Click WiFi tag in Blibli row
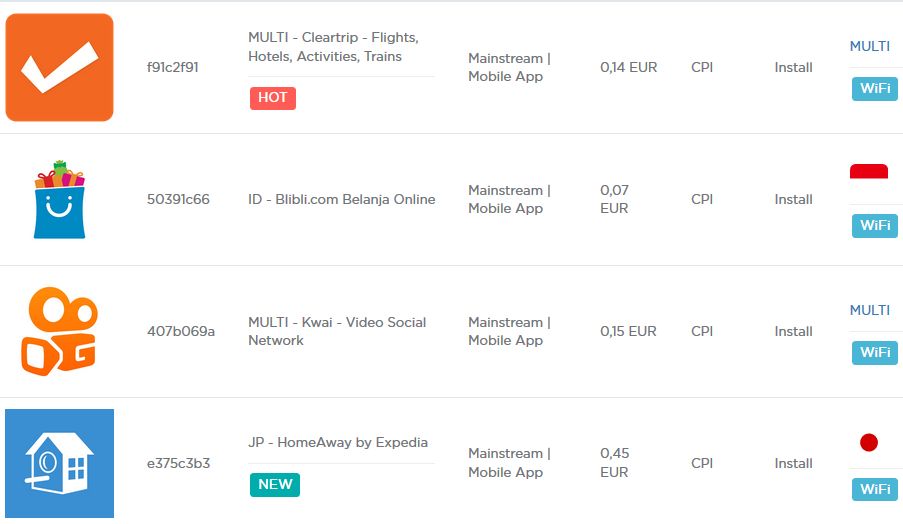903x524 pixels. click(875, 226)
